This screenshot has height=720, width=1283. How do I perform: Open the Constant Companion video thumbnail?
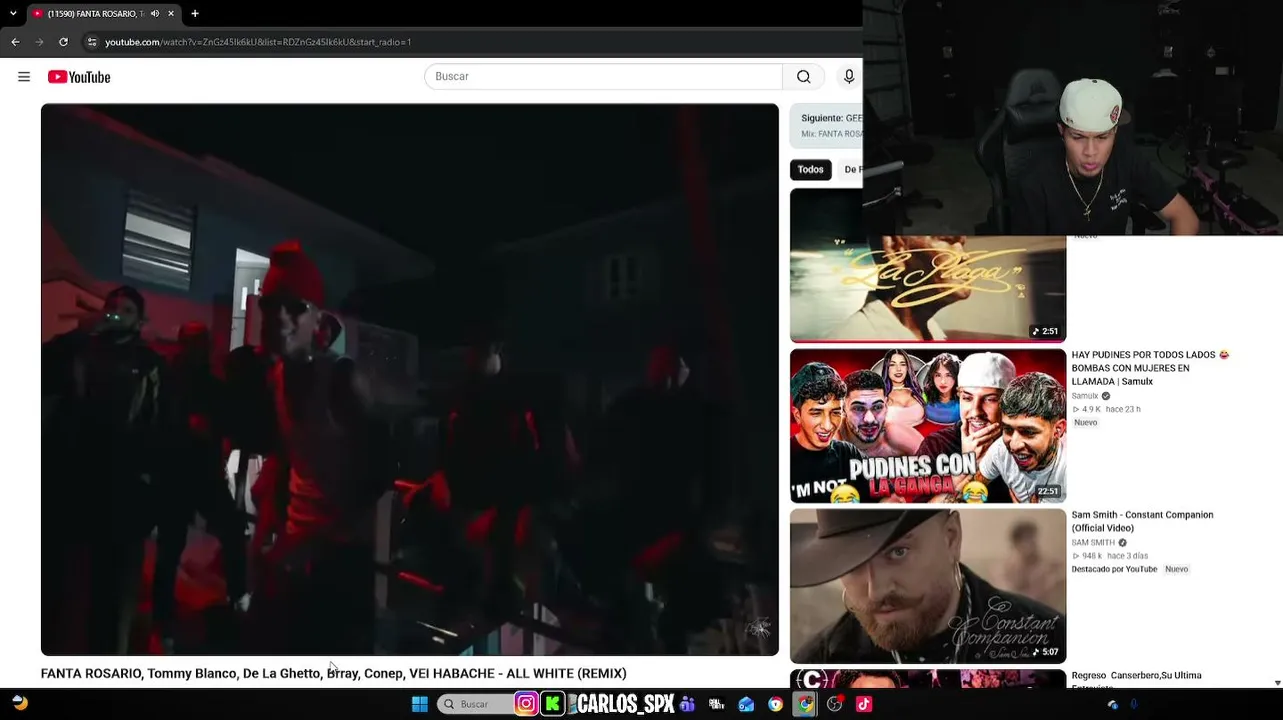coord(928,586)
